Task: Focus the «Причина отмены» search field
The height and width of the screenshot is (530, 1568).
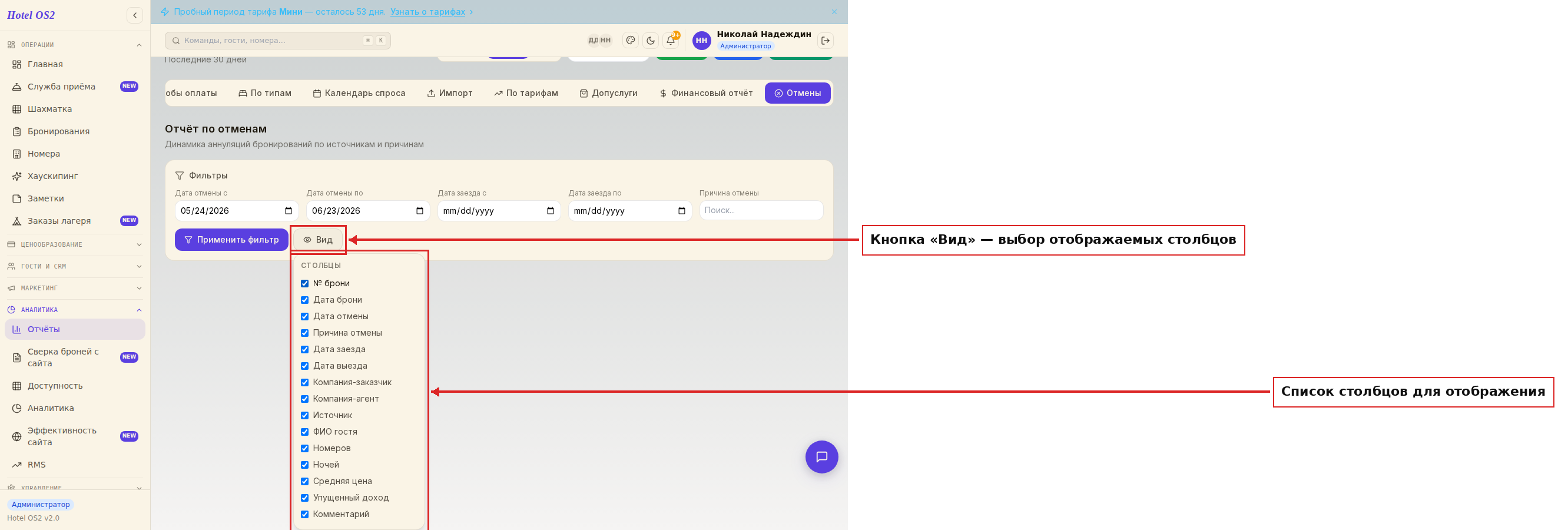Action: (x=761, y=211)
